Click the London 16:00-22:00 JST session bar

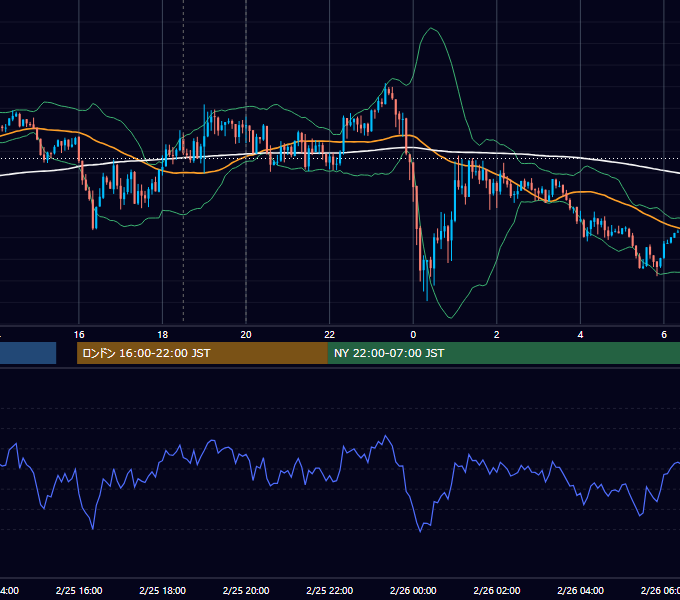coord(202,353)
